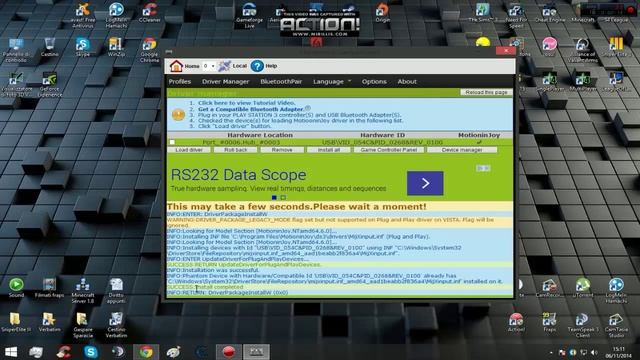The width and height of the screenshot is (640, 360).
Task: Click the blue Help question mark icon
Action: (257, 66)
